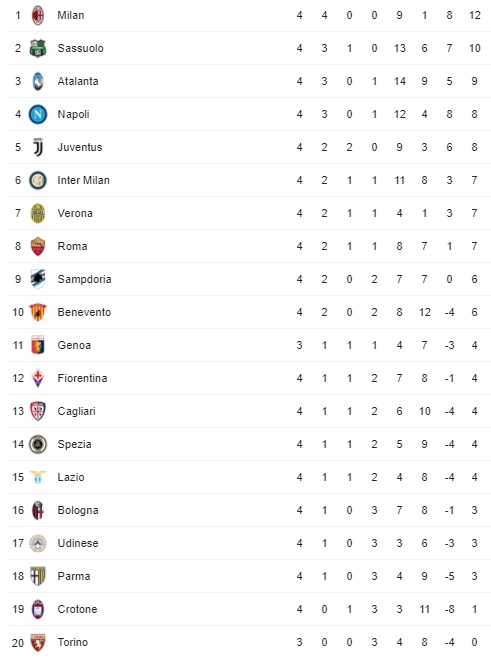This screenshot has width=491, height=665.
Task: Click the Inter Milan round crest
Action: [x=38, y=180]
